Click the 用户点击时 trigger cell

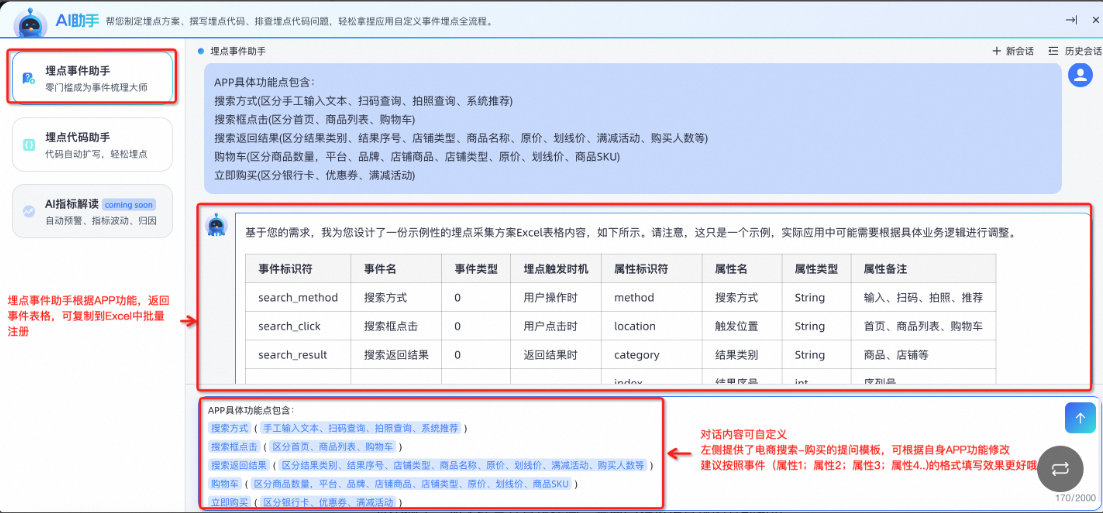pyautogui.click(x=556, y=327)
